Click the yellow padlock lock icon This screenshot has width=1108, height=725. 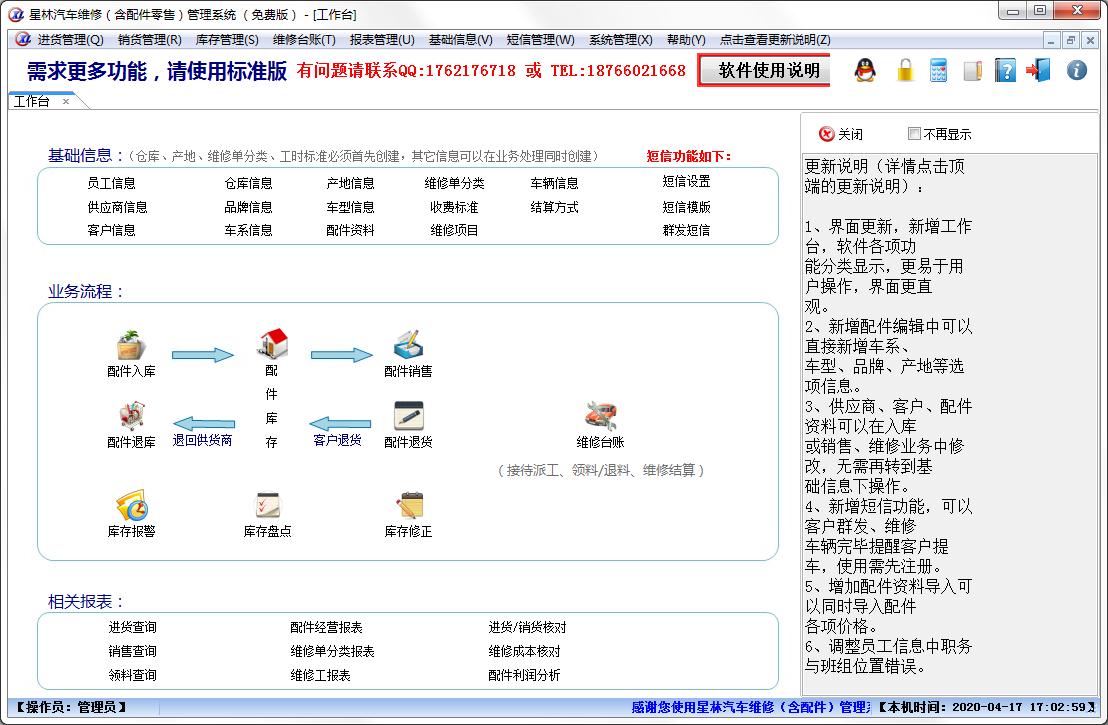(x=905, y=70)
